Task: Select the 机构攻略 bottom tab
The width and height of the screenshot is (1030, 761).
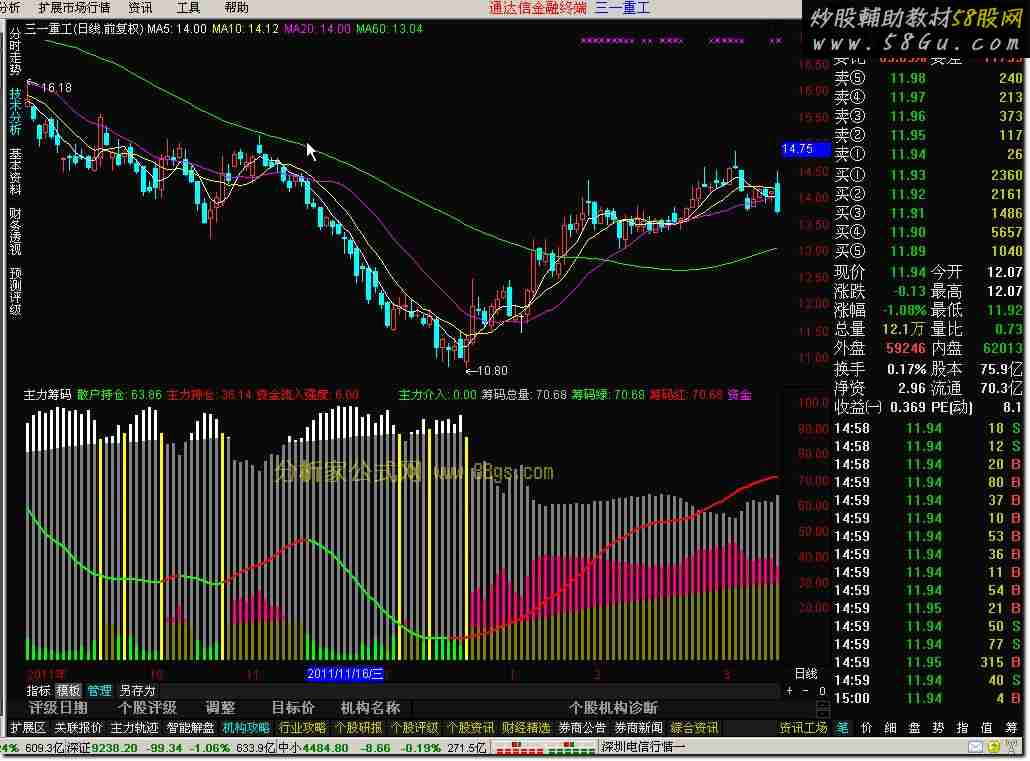Action: 246,728
